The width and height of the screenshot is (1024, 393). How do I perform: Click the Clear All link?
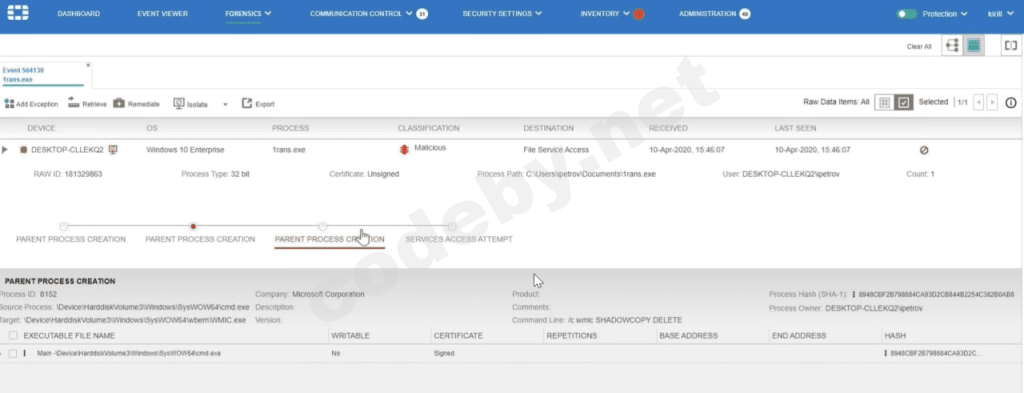(919, 46)
